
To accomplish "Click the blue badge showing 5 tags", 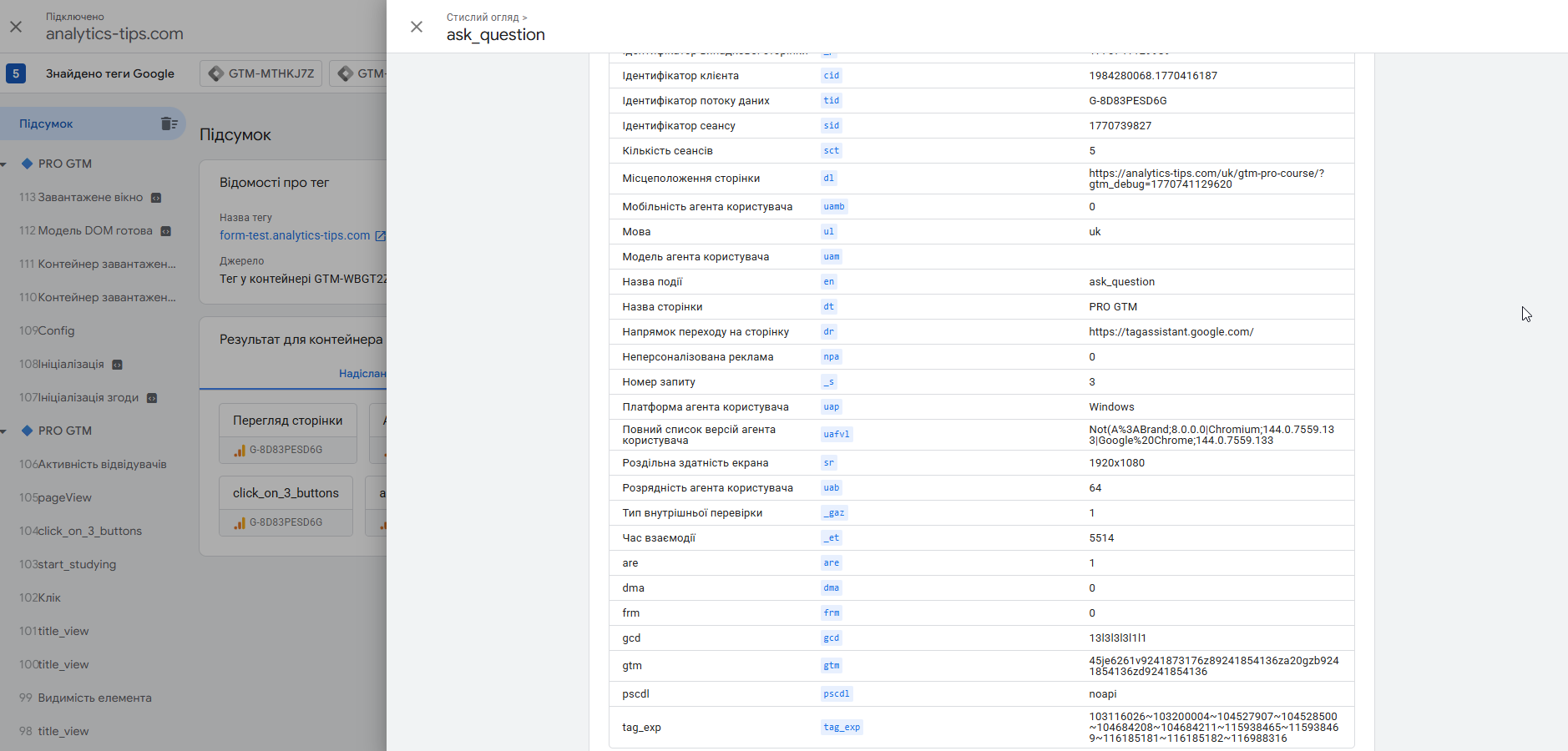I will click(x=15, y=73).
